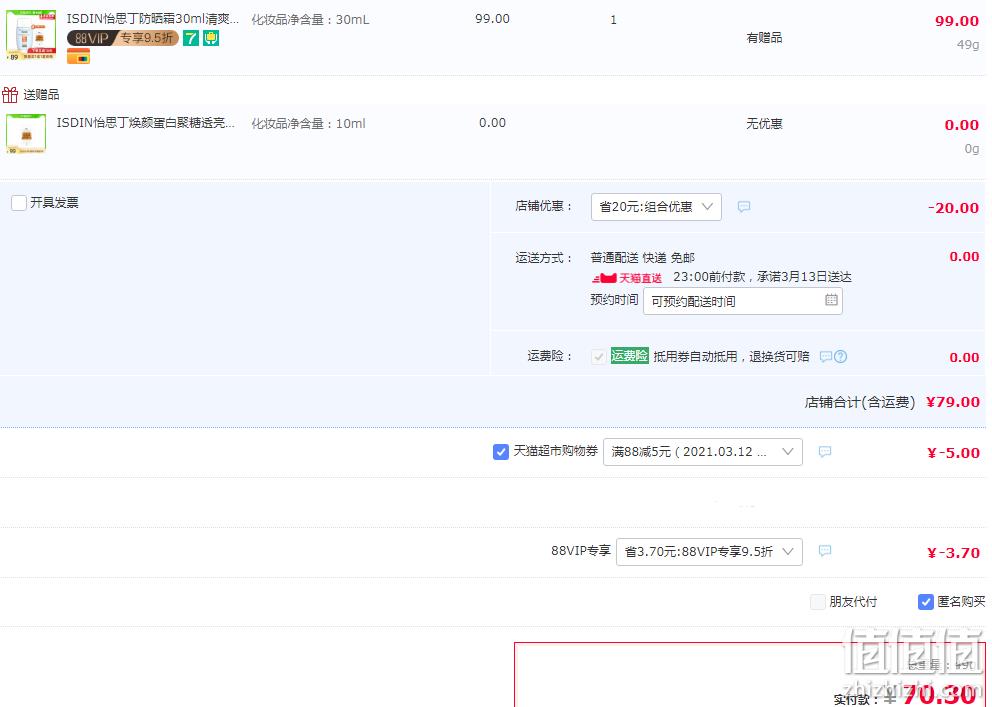This screenshot has width=992, height=707.
Task: Click the red 99.00 subtotal price
Action: (x=957, y=21)
